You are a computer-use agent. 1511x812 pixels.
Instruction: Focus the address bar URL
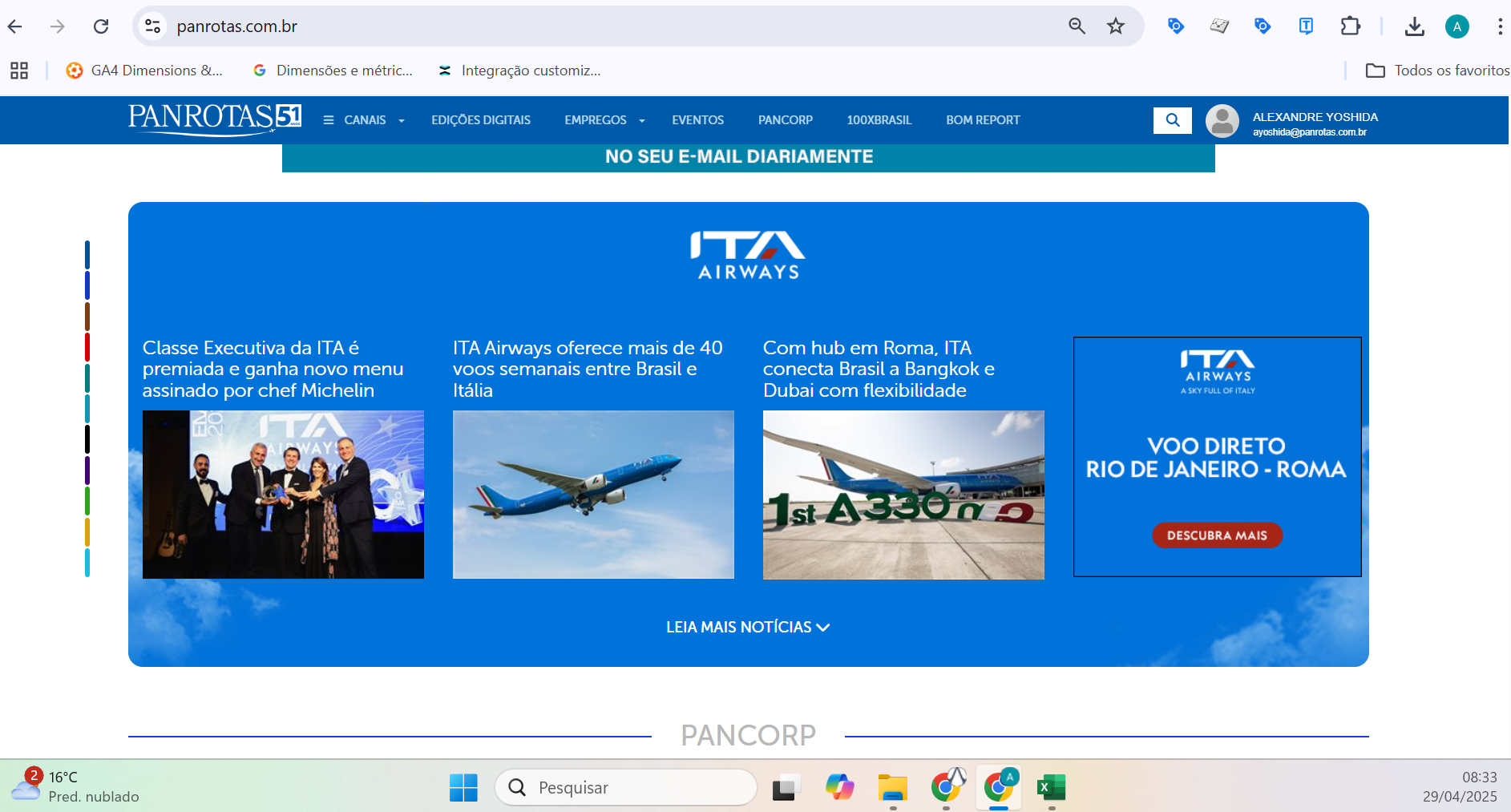237,26
